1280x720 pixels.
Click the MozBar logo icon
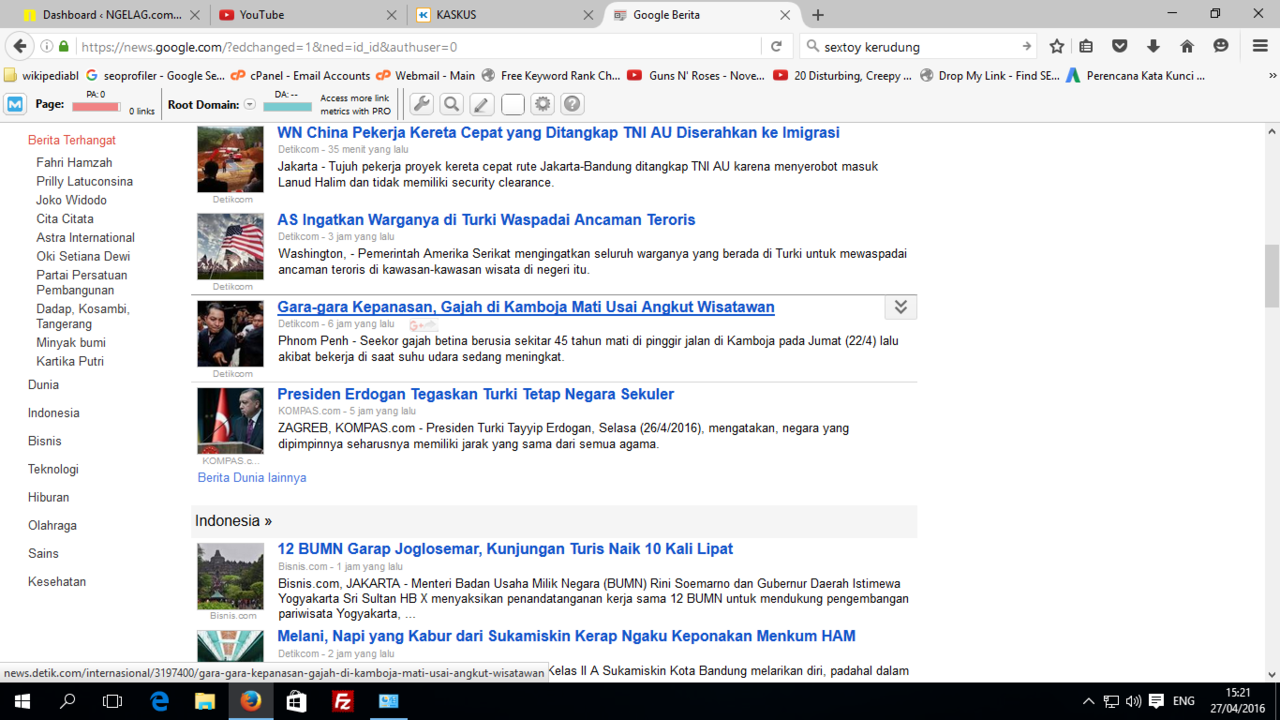point(15,104)
